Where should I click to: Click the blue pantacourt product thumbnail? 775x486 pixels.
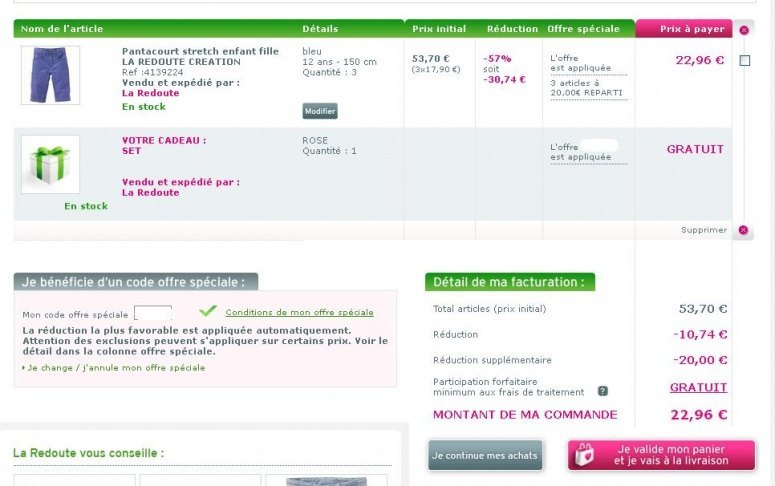(50, 74)
